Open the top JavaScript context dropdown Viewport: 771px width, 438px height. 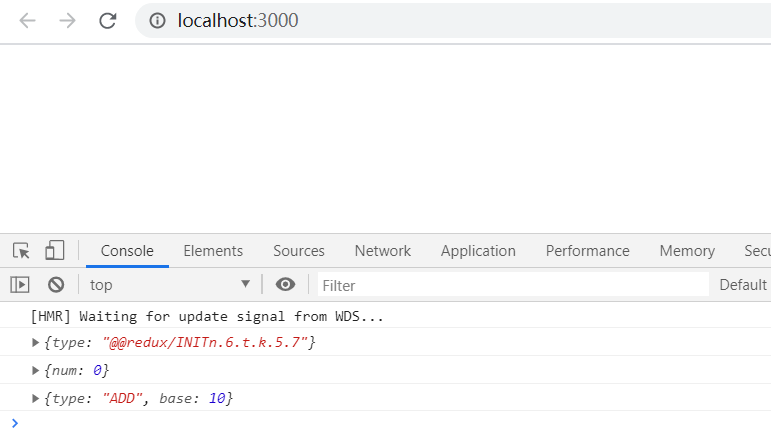(170, 285)
